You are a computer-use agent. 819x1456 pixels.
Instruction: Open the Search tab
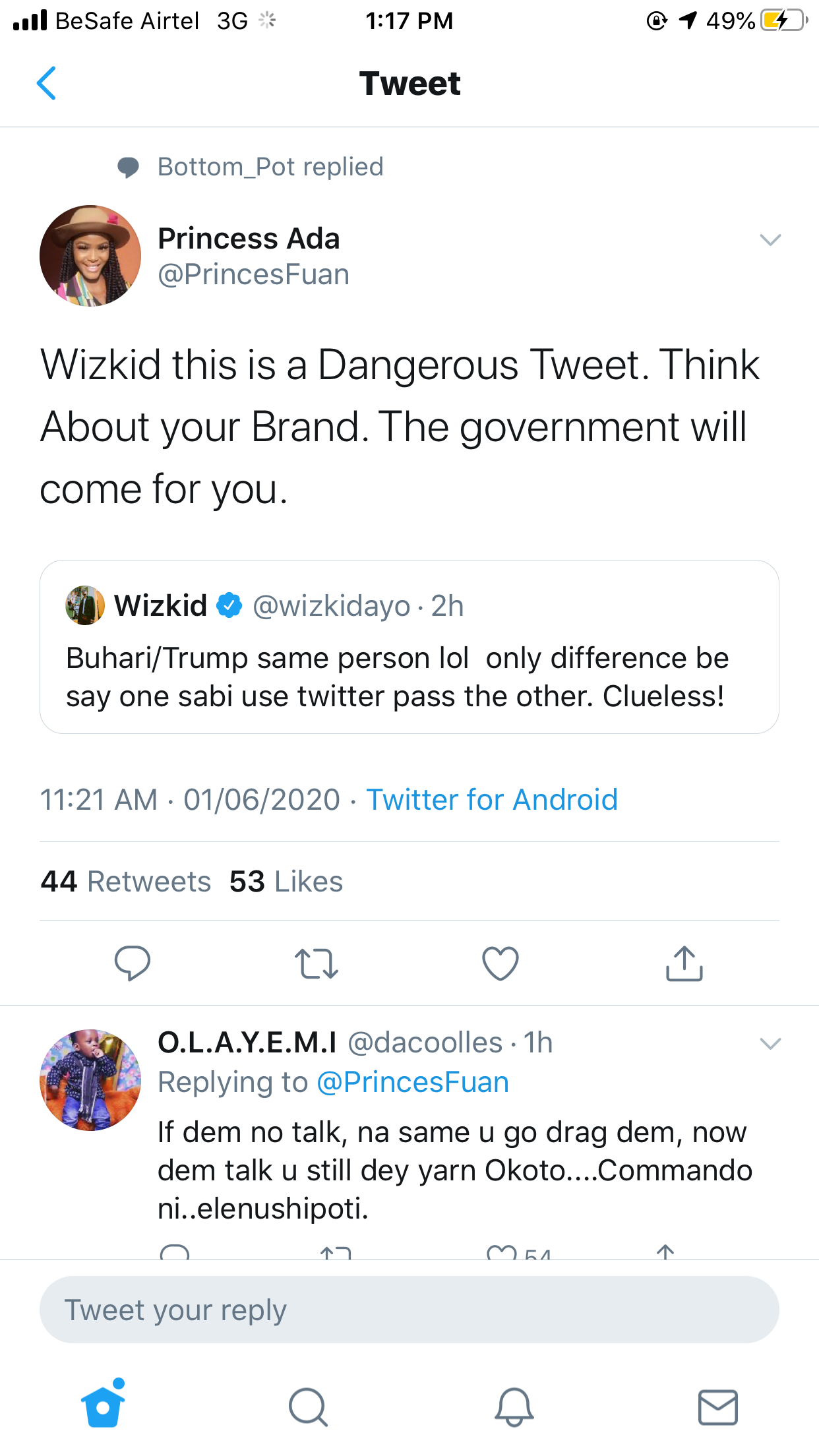pyautogui.click(x=308, y=1407)
